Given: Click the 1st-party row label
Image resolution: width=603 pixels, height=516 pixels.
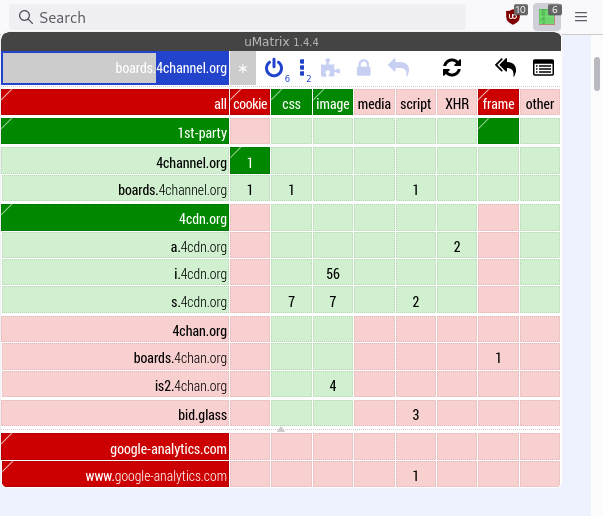Looking at the screenshot, I should [115, 131].
